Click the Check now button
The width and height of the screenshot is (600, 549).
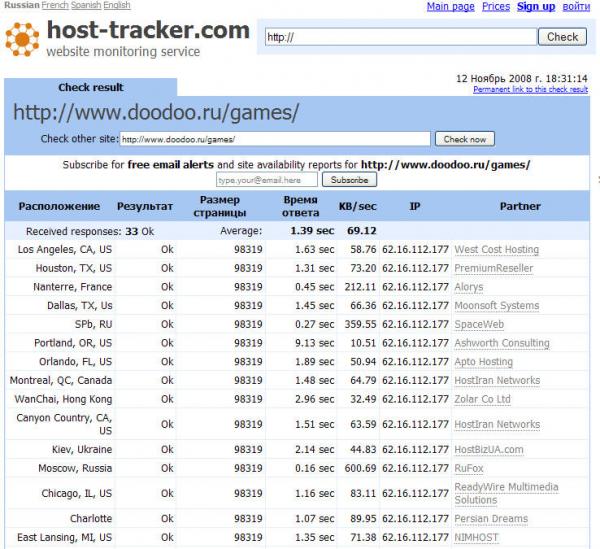coord(465,139)
